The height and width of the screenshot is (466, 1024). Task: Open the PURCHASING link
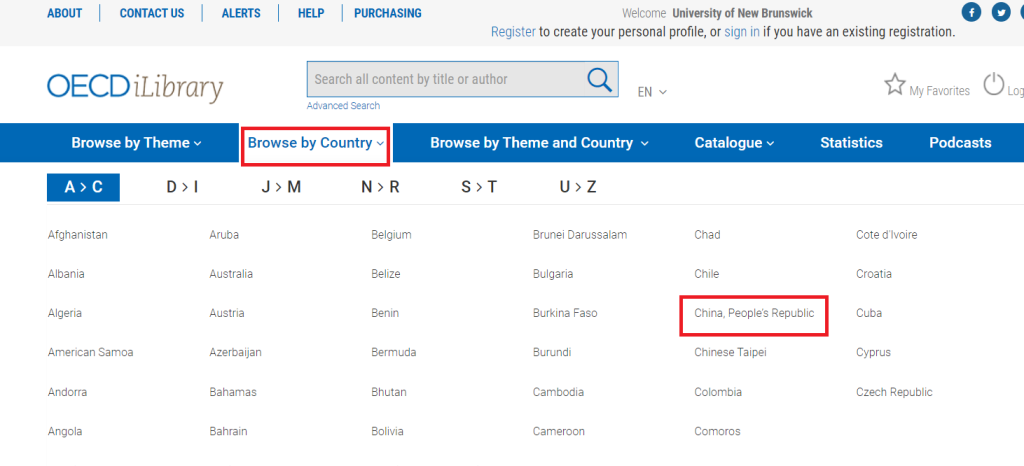[x=388, y=13]
